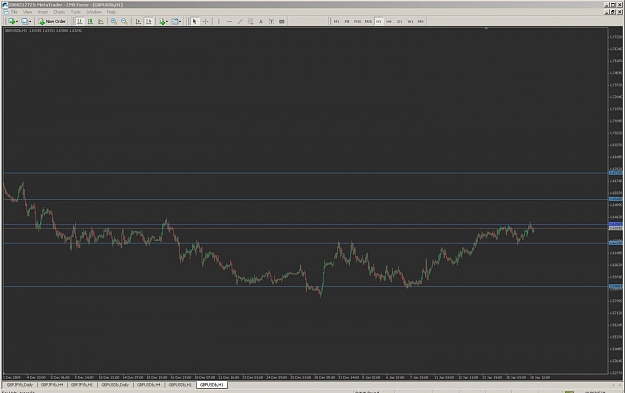Switch chart to bar chart style
The width and height of the screenshot is (625, 393).
click(x=79, y=22)
